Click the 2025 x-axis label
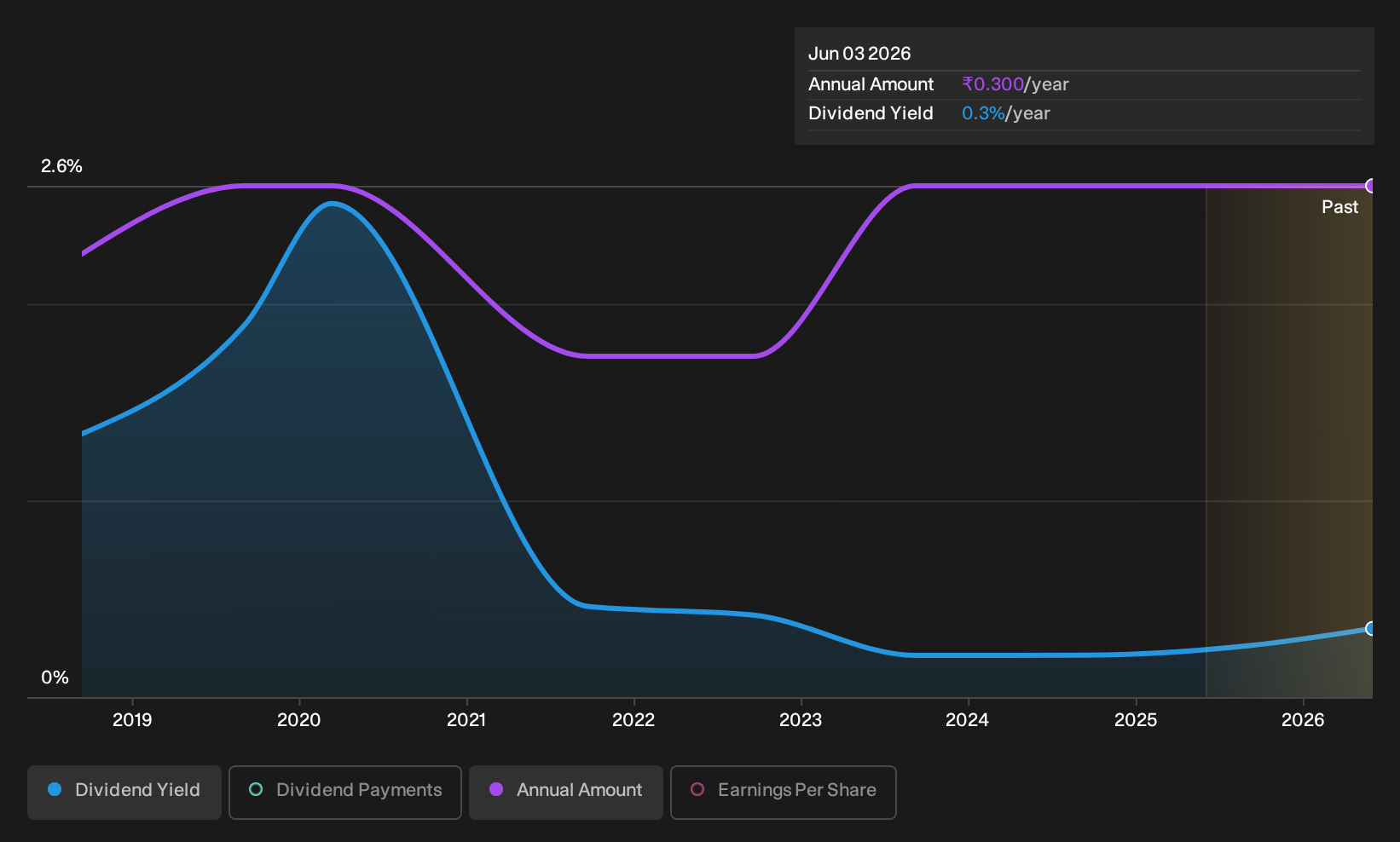Image resolution: width=1400 pixels, height=842 pixels. point(1136,720)
